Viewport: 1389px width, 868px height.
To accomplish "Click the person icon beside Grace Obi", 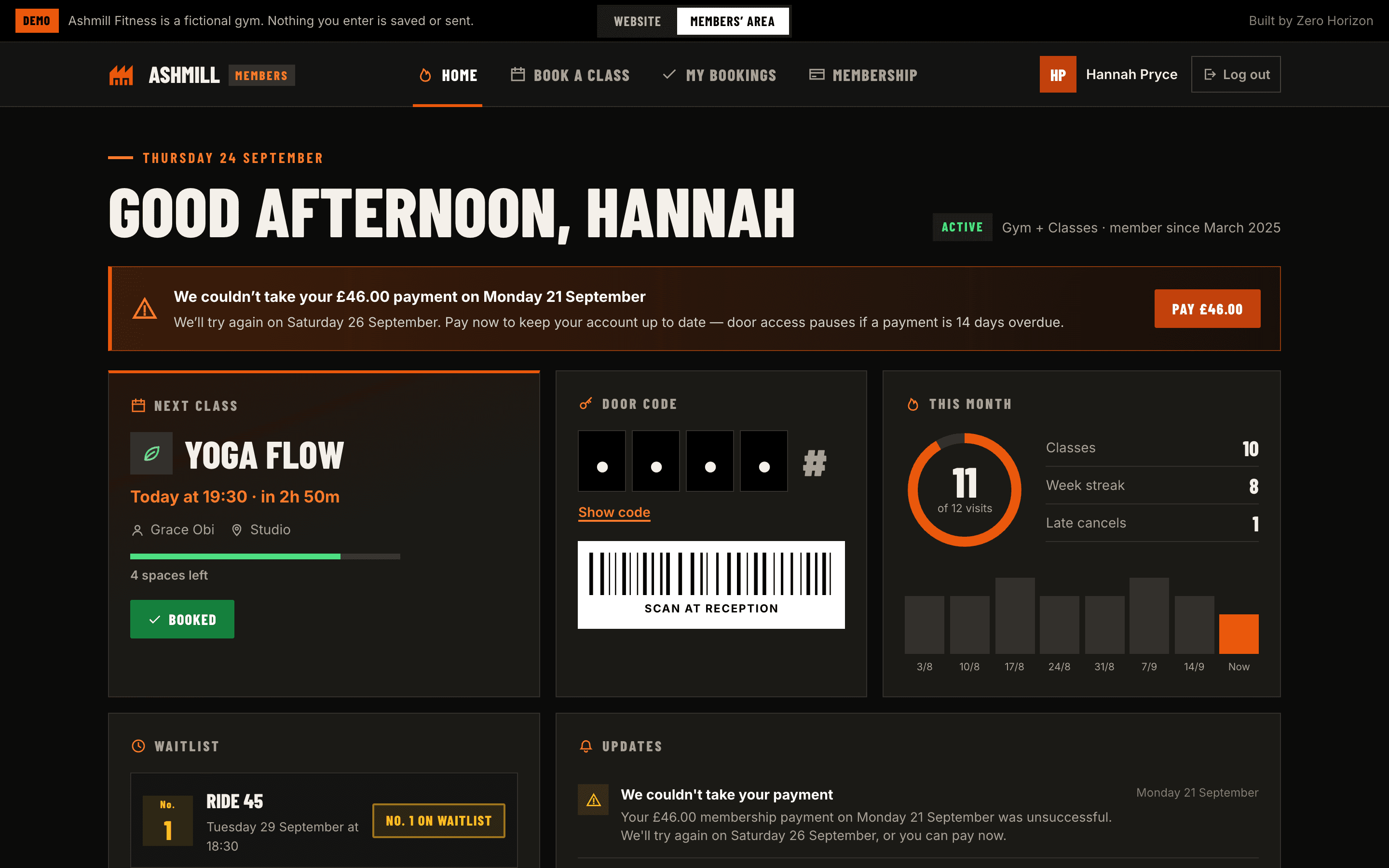I will coord(137,530).
